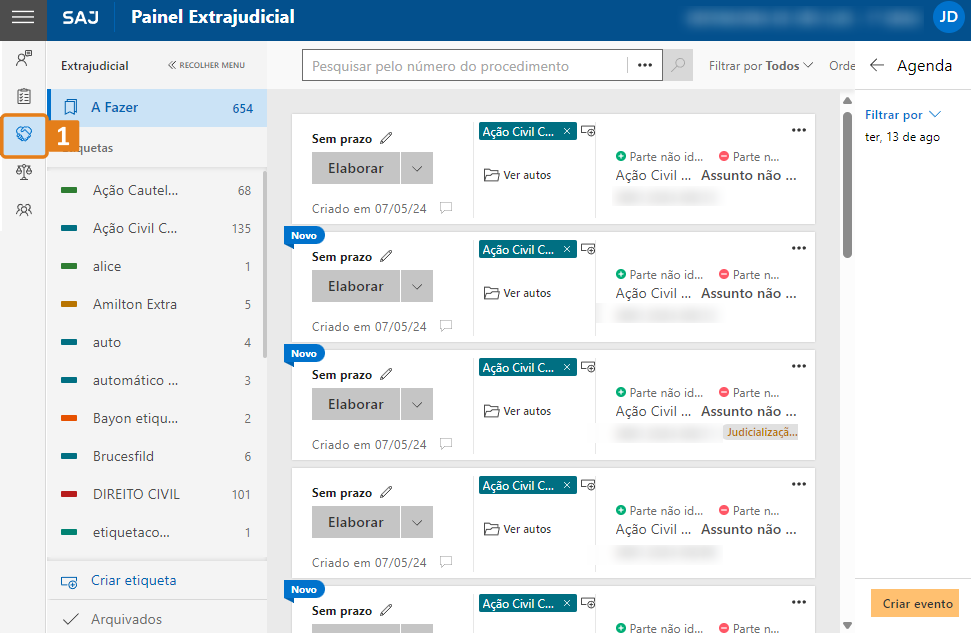Open Arquivados section

(126, 619)
